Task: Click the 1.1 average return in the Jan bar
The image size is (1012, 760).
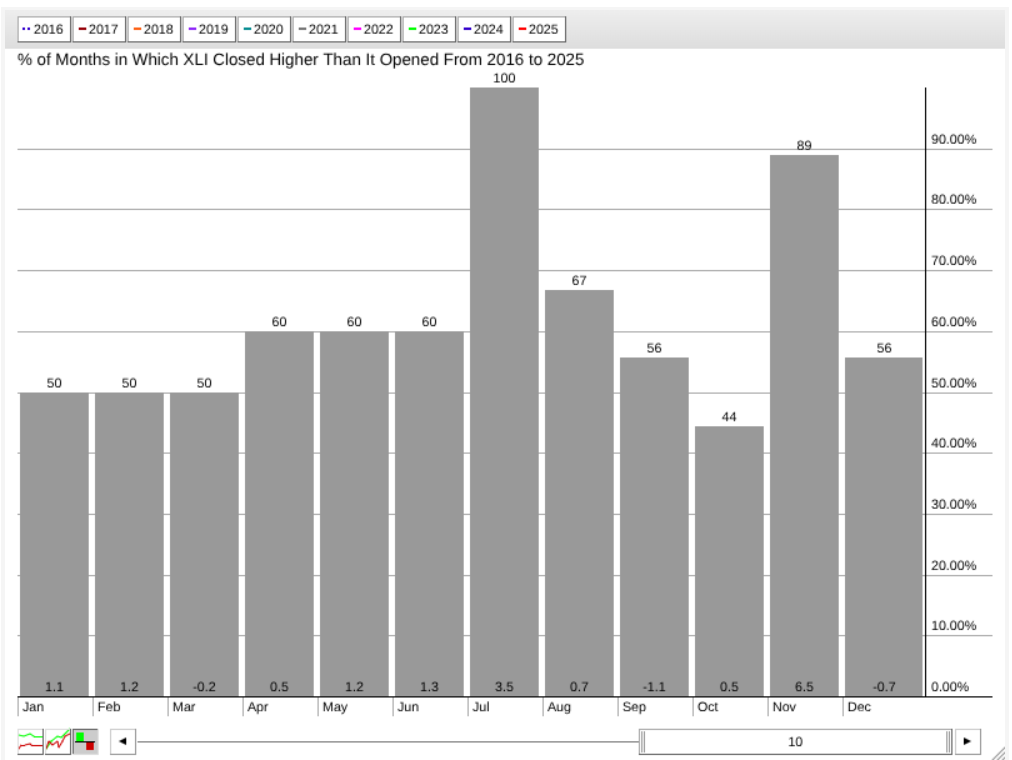Action: pyautogui.click(x=54, y=686)
